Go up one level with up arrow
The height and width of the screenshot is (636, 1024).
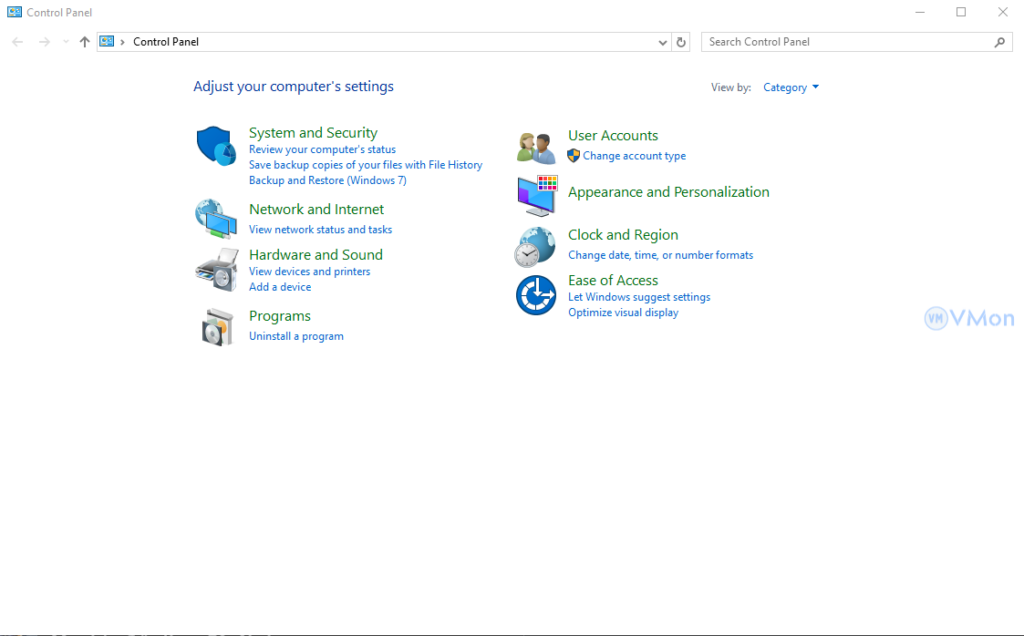coord(84,42)
